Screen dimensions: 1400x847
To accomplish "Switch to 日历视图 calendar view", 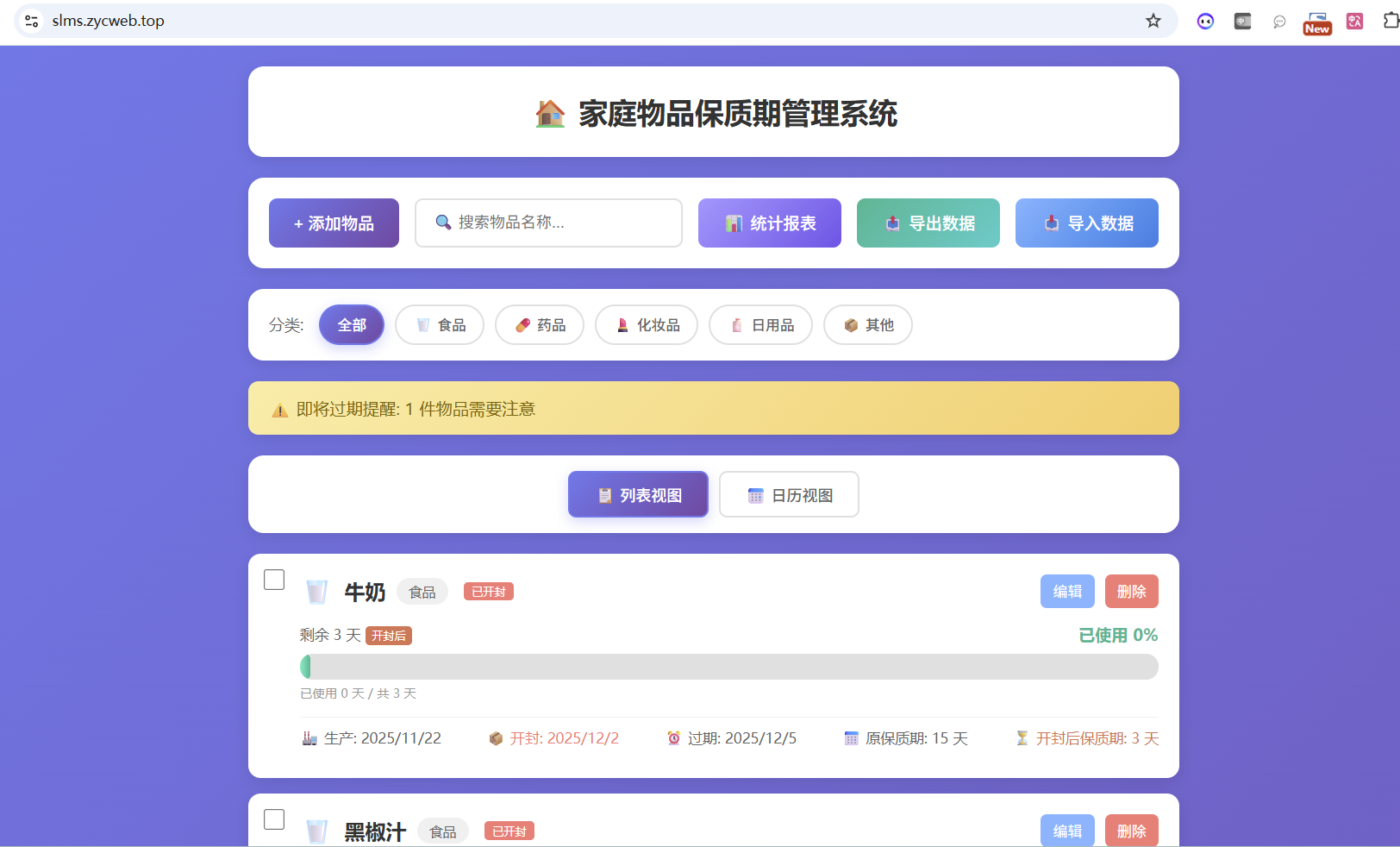I will 789,495.
